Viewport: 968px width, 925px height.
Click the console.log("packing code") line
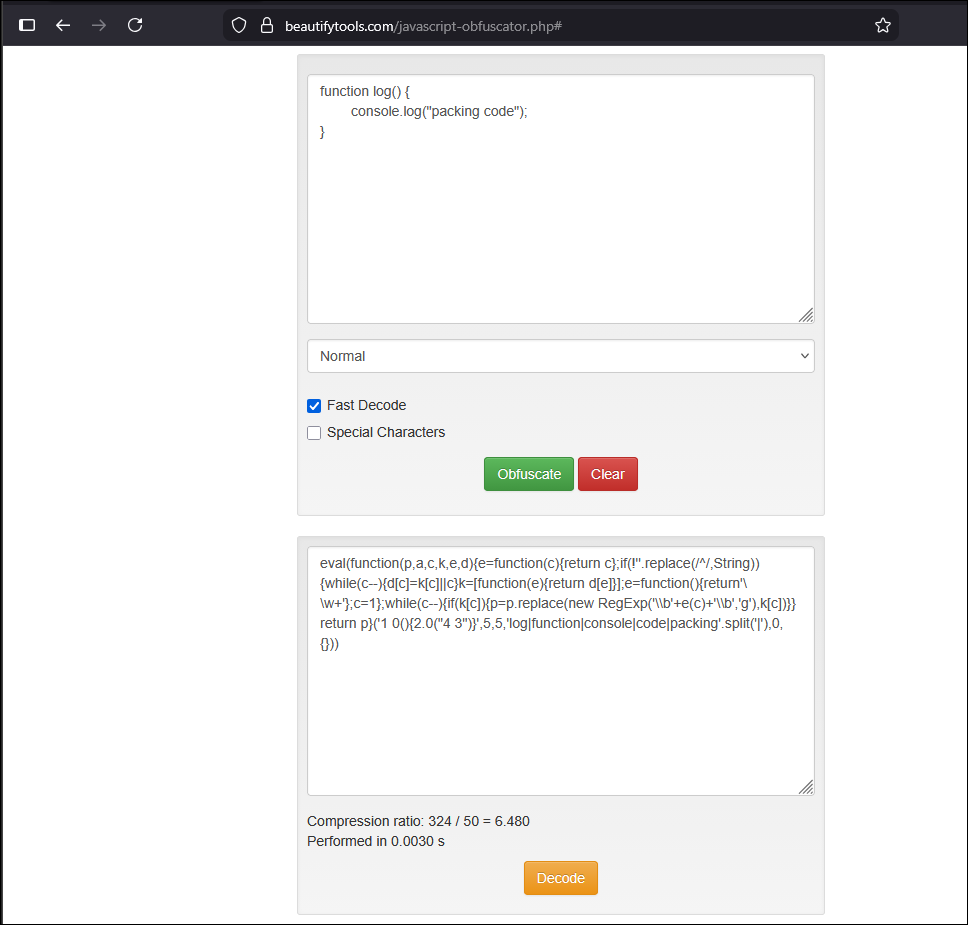click(x=439, y=111)
